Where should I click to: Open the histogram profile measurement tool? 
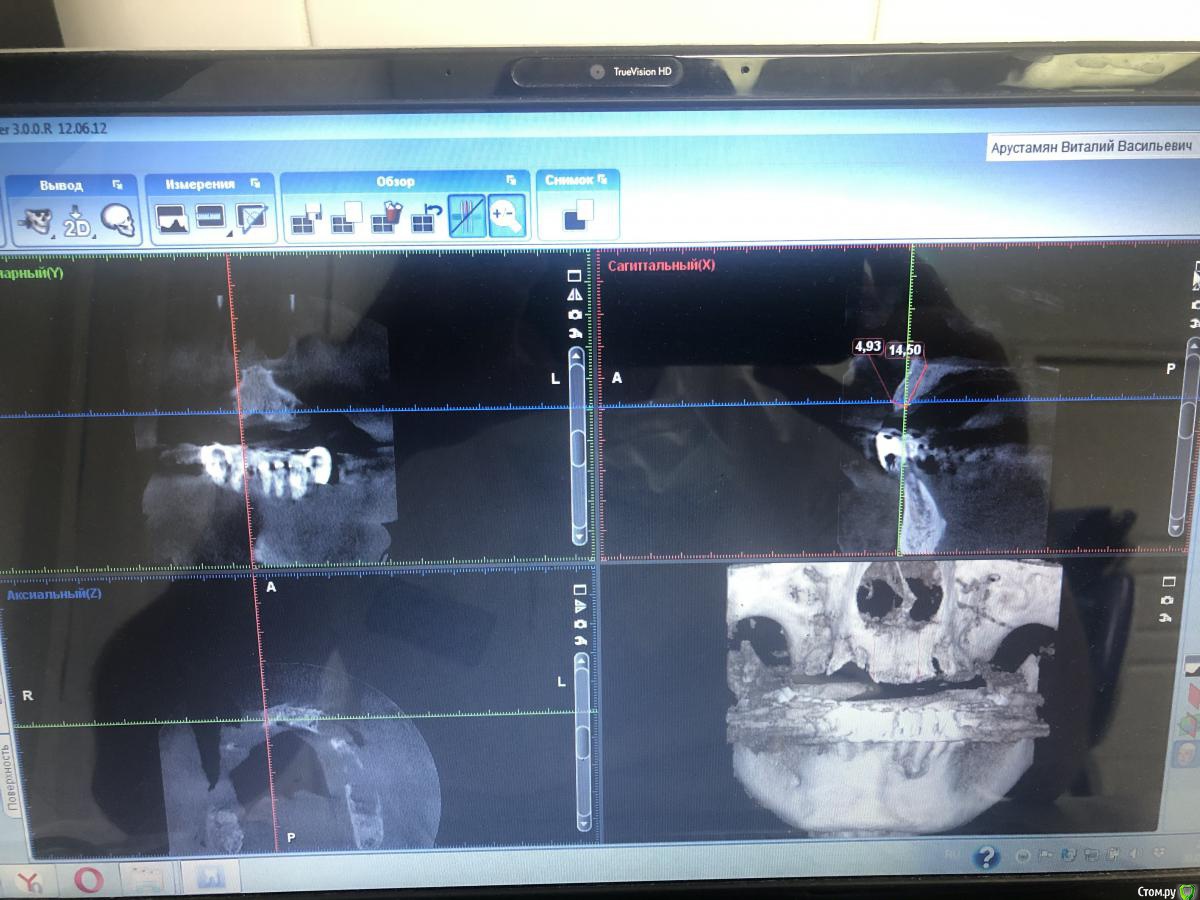tap(173, 219)
